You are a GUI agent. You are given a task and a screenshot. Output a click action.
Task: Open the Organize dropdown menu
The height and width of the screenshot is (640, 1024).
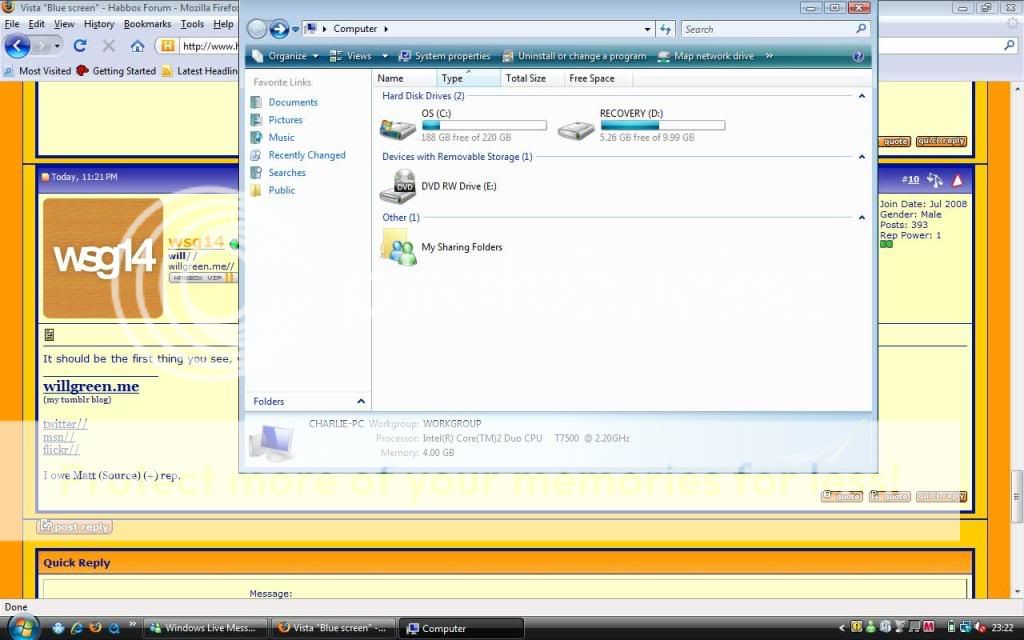286,57
